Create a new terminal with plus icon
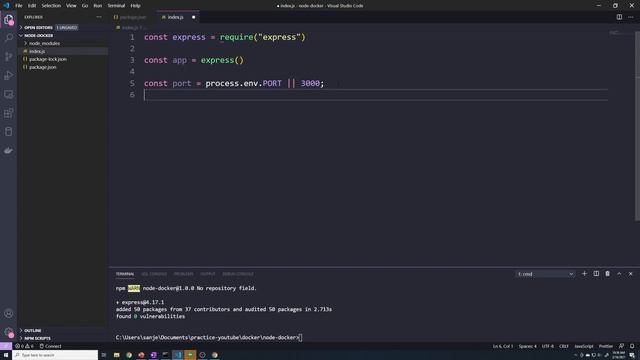 click(584, 273)
